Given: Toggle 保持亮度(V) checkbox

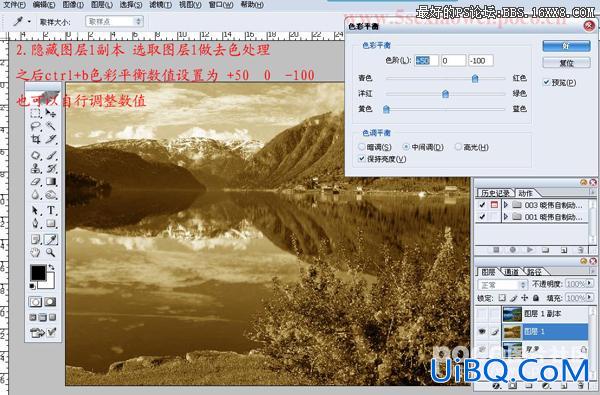Looking at the screenshot, I should pos(361,158).
